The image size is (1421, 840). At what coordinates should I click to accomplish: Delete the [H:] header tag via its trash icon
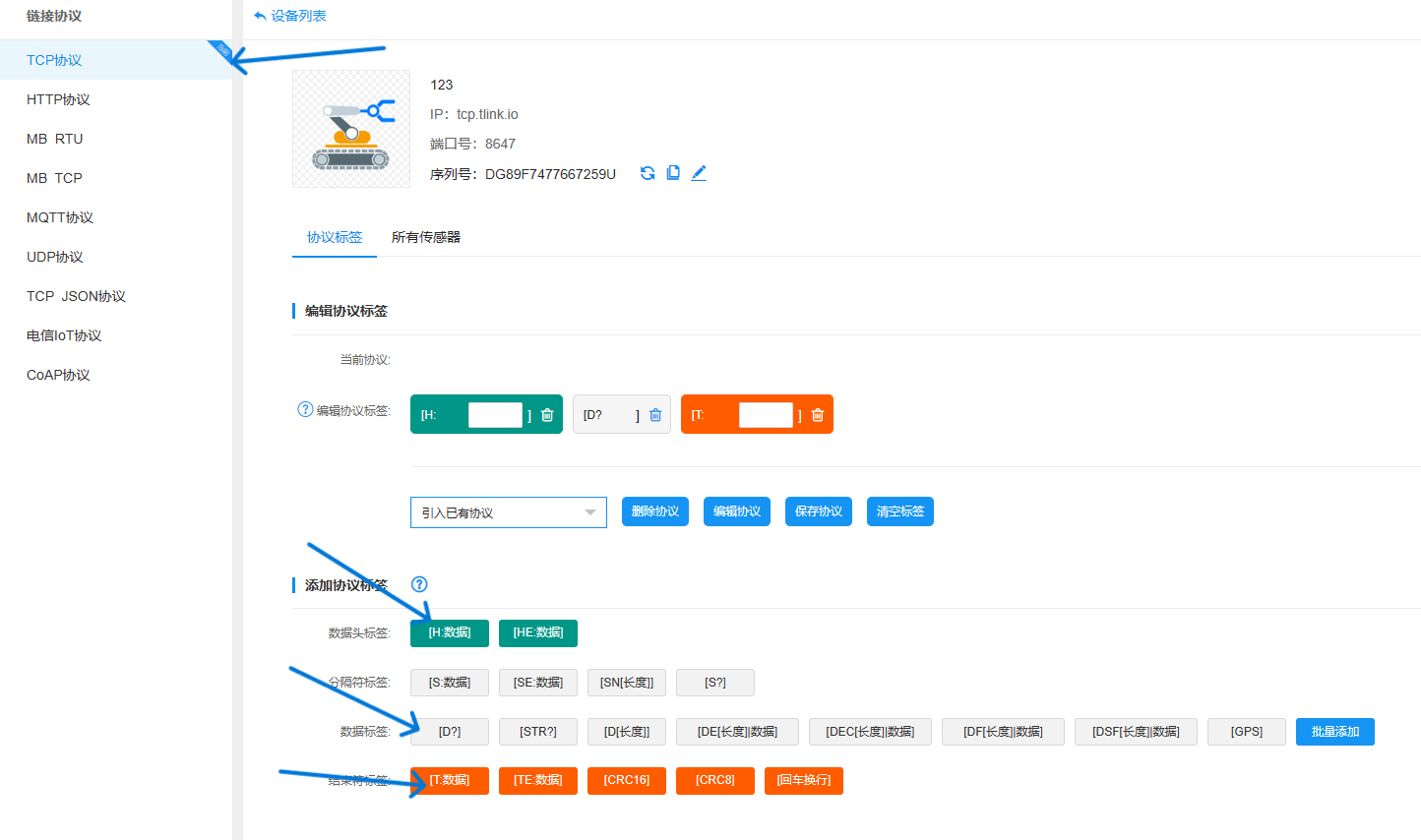[x=547, y=414]
